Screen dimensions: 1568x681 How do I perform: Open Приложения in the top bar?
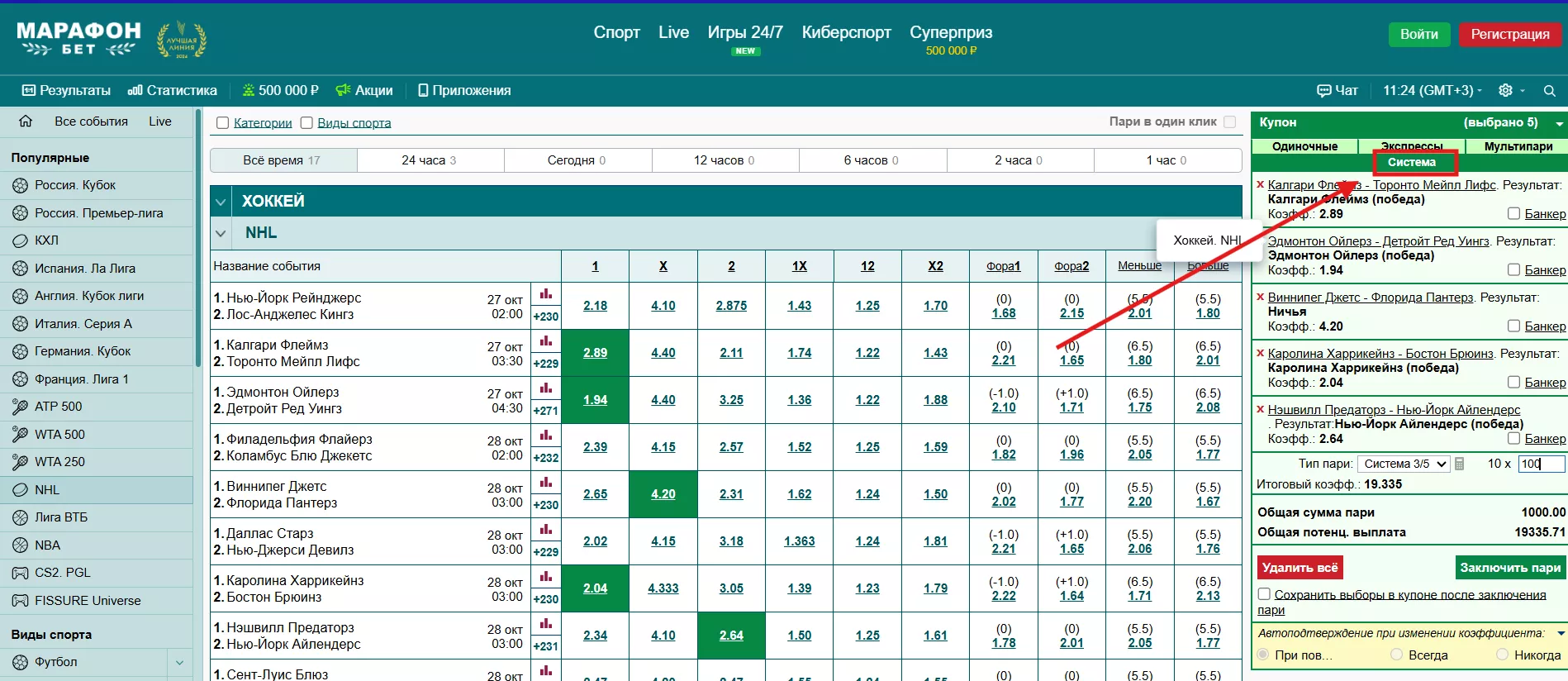point(464,90)
